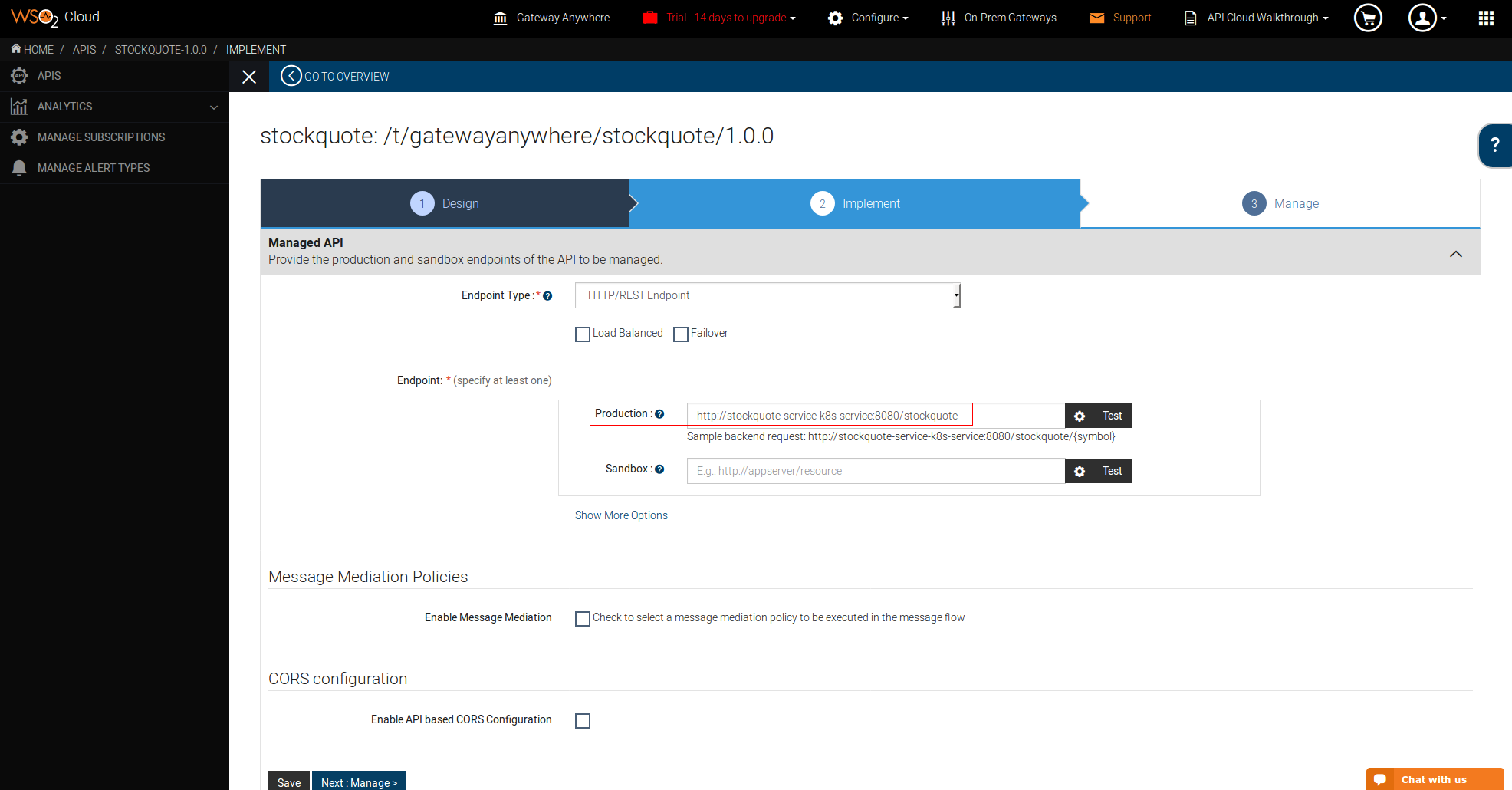Go to the Manage step tab
The height and width of the screenshot is (790, 1512).
1280,203
